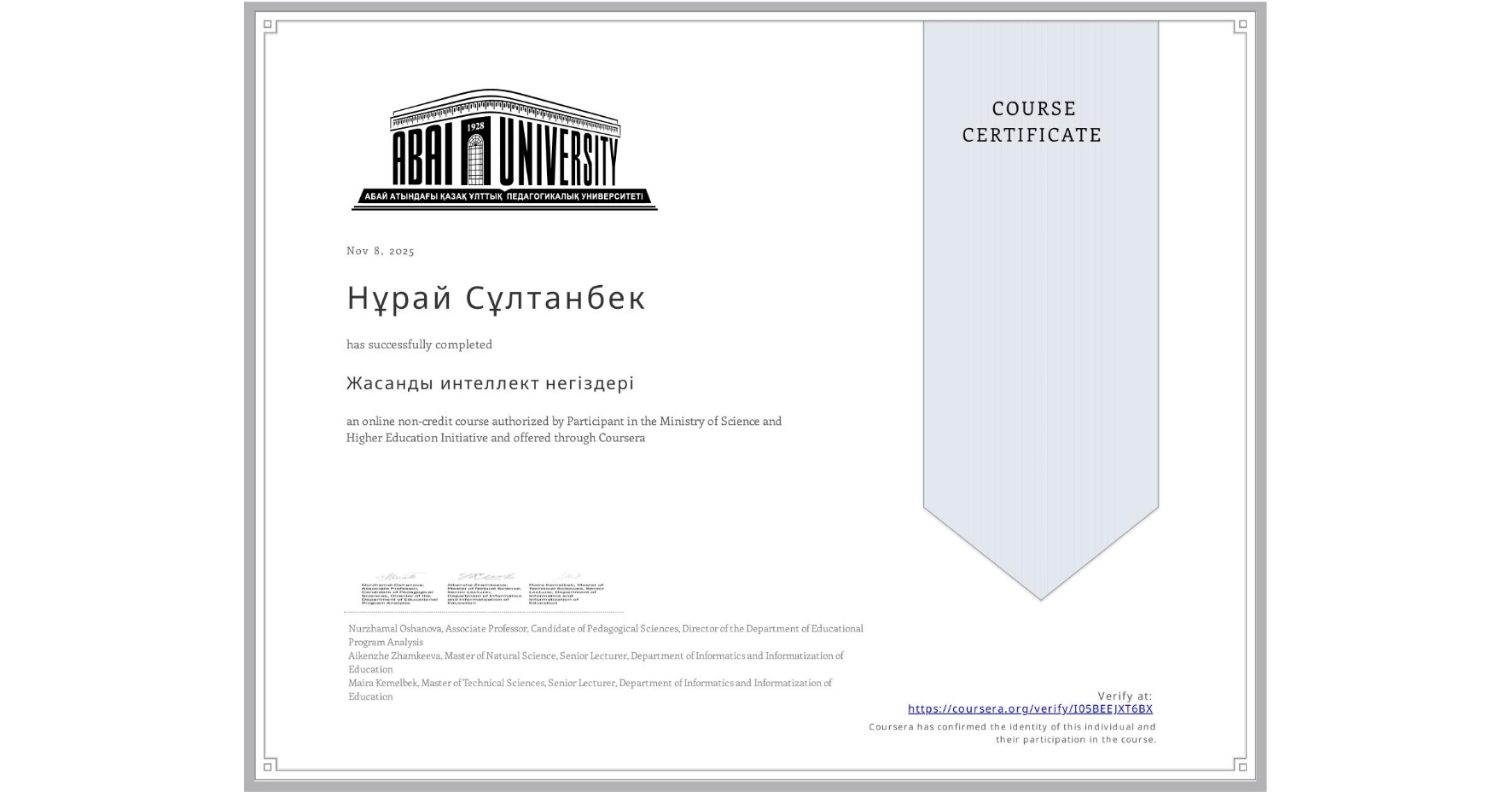Click Maira Kemelbek's signature image
The width and height of the screenshot is (1512, 792).
pyautogui.click(x=566, y=588)
